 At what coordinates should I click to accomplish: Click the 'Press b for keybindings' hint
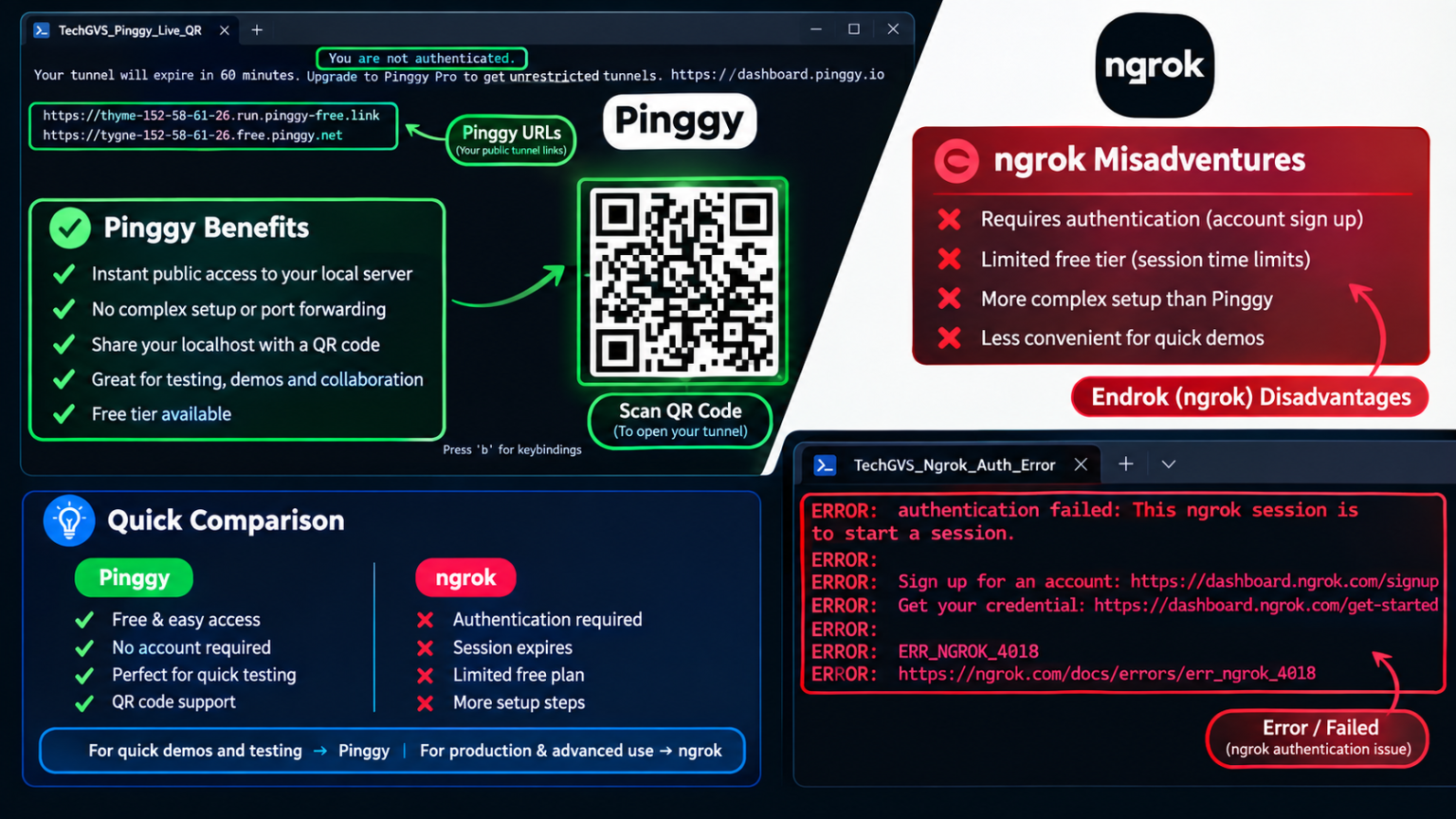[512, 450]
